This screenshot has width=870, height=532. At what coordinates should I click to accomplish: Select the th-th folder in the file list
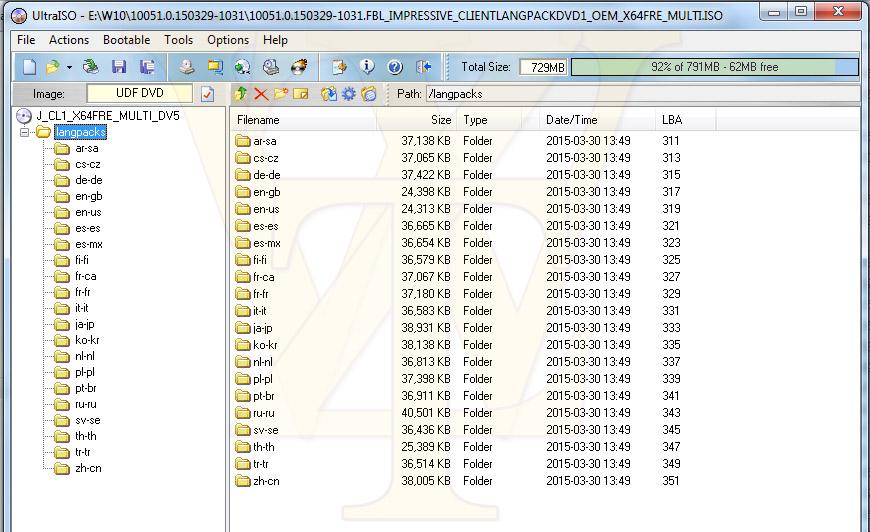(x=264, y=447)
